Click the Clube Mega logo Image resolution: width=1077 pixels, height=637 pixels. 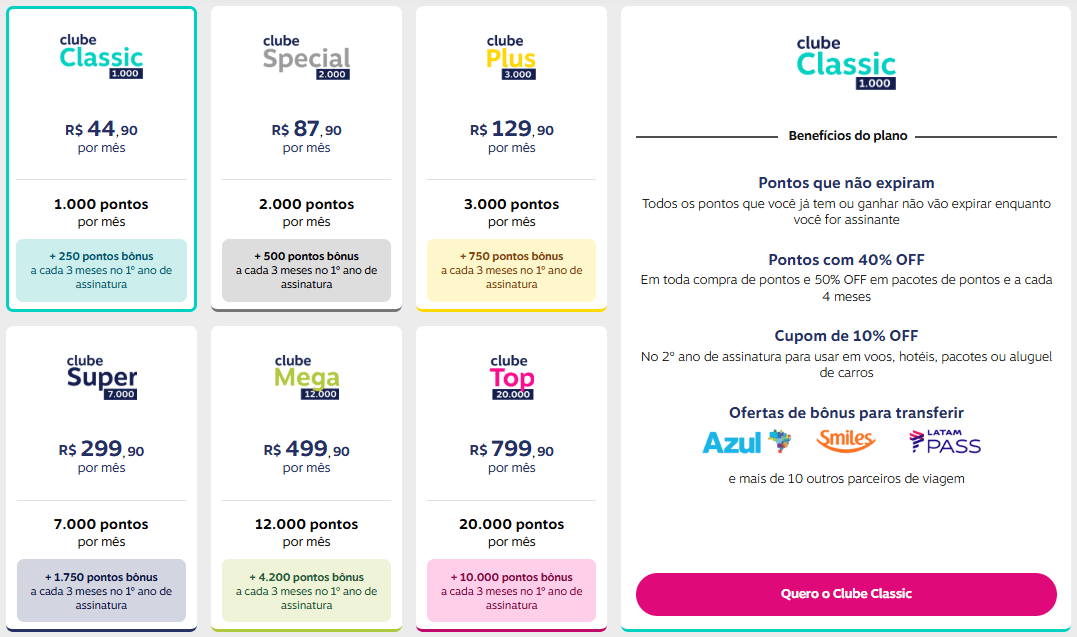(306, 377)
